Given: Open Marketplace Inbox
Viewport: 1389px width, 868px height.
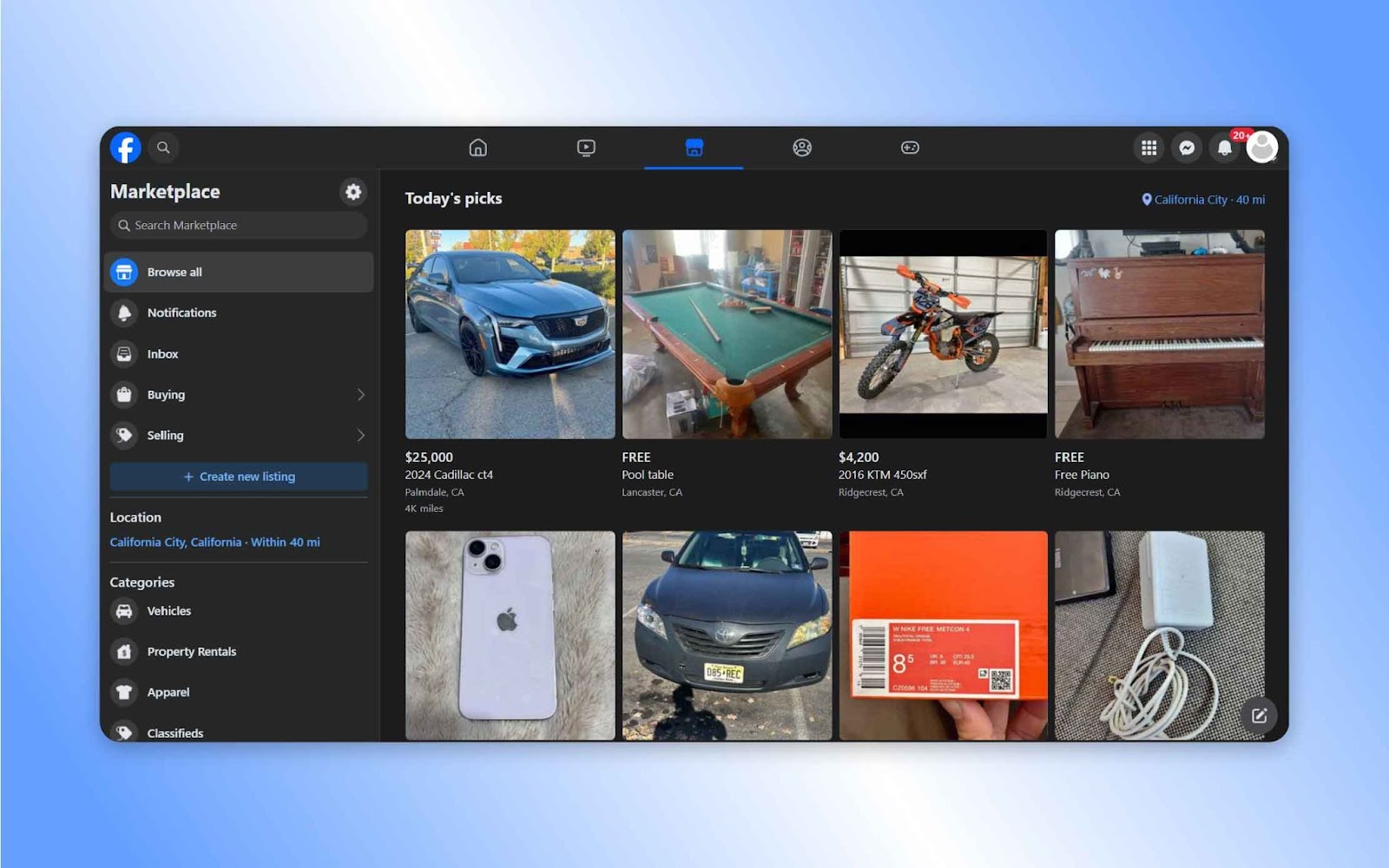Looking at the screenshot, I should (239, 353).
